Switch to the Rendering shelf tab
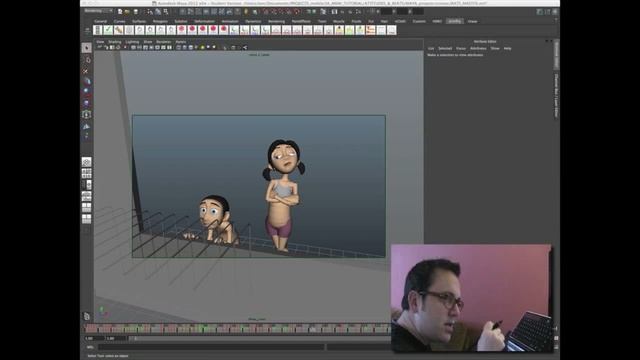 click(x=276, y=21)
